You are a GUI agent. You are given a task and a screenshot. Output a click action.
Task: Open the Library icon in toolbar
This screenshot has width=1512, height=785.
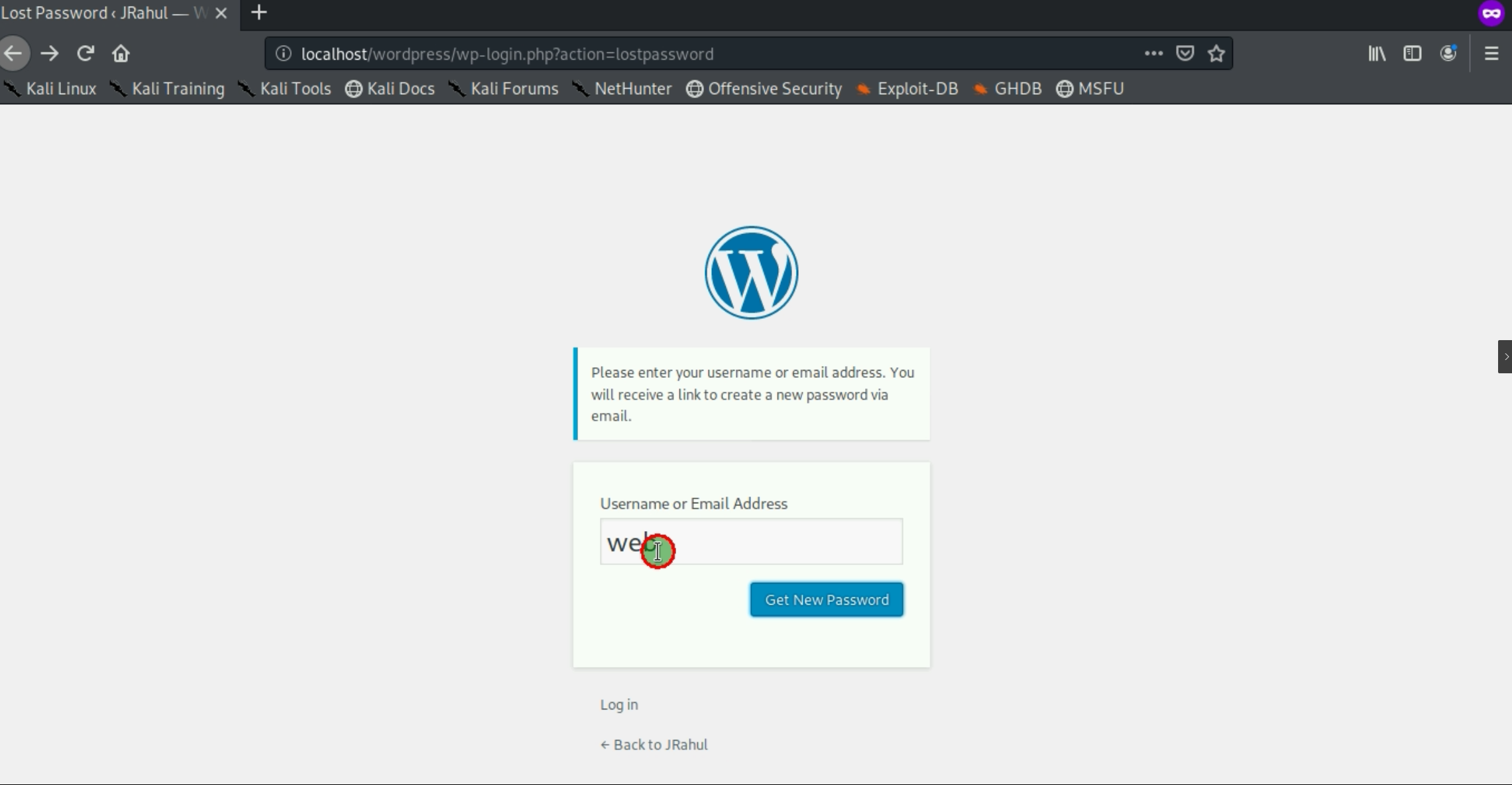click(x=1377, y=54)
